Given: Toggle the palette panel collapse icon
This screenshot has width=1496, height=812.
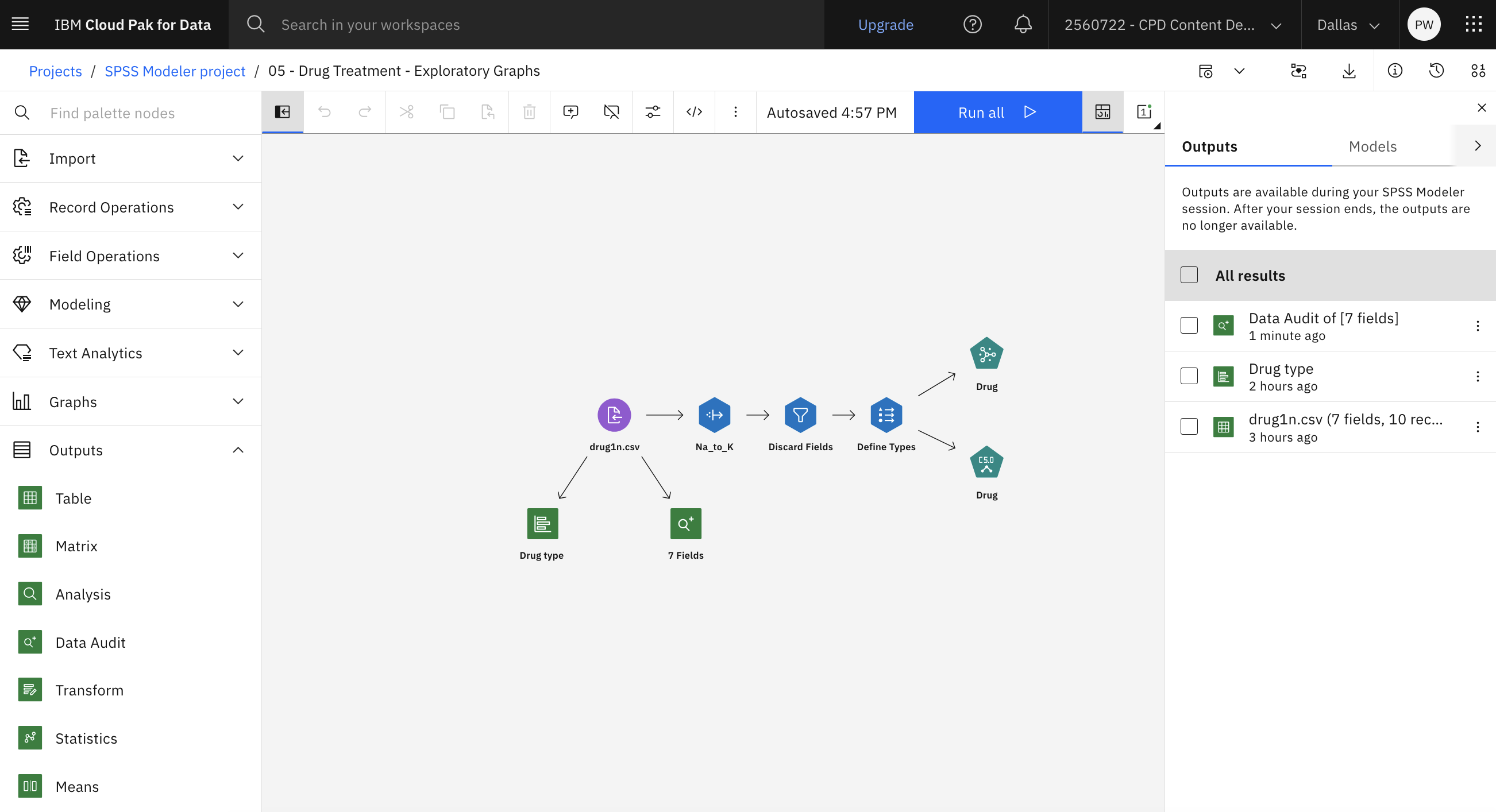Looking at the screenshot, I should point(282,111).
